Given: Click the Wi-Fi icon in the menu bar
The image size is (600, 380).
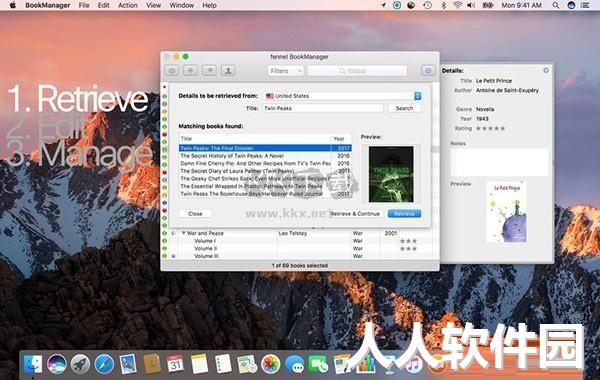Looking at the screenshot, I should pos(457,5).
